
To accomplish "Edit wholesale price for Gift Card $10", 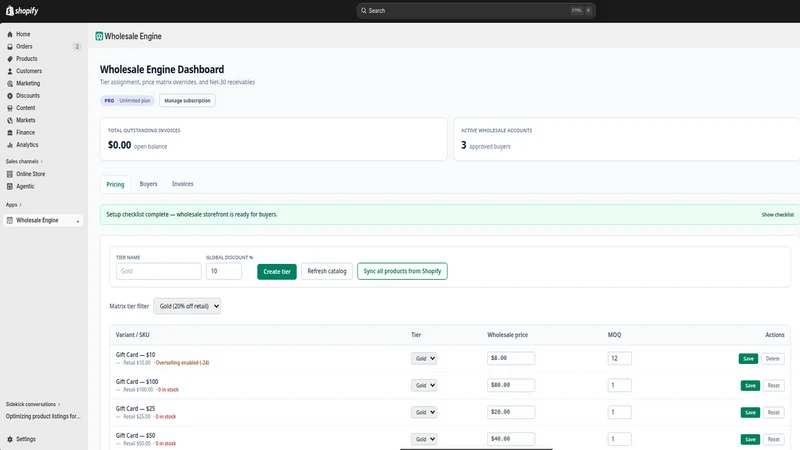I will 511,358.
